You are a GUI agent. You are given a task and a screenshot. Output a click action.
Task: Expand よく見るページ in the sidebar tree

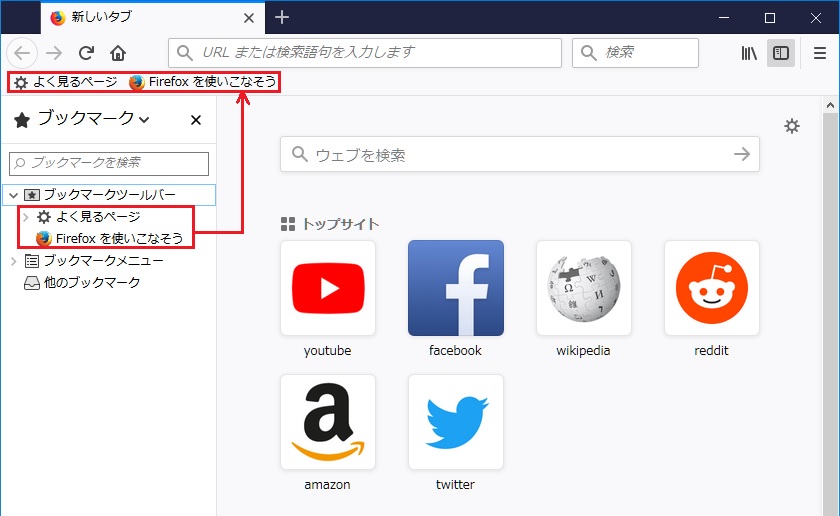pyautogui.click(x=26, y=217)
